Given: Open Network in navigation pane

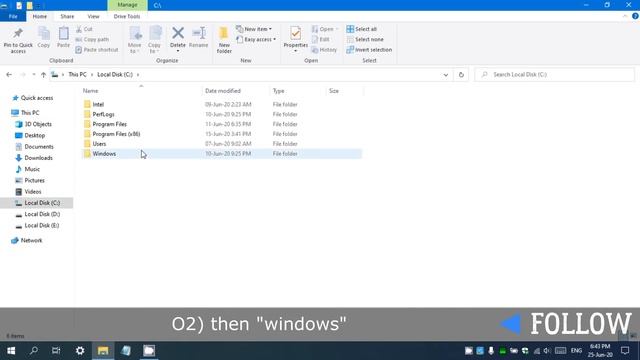Looking at the screenshot, I should pos(31,240).
